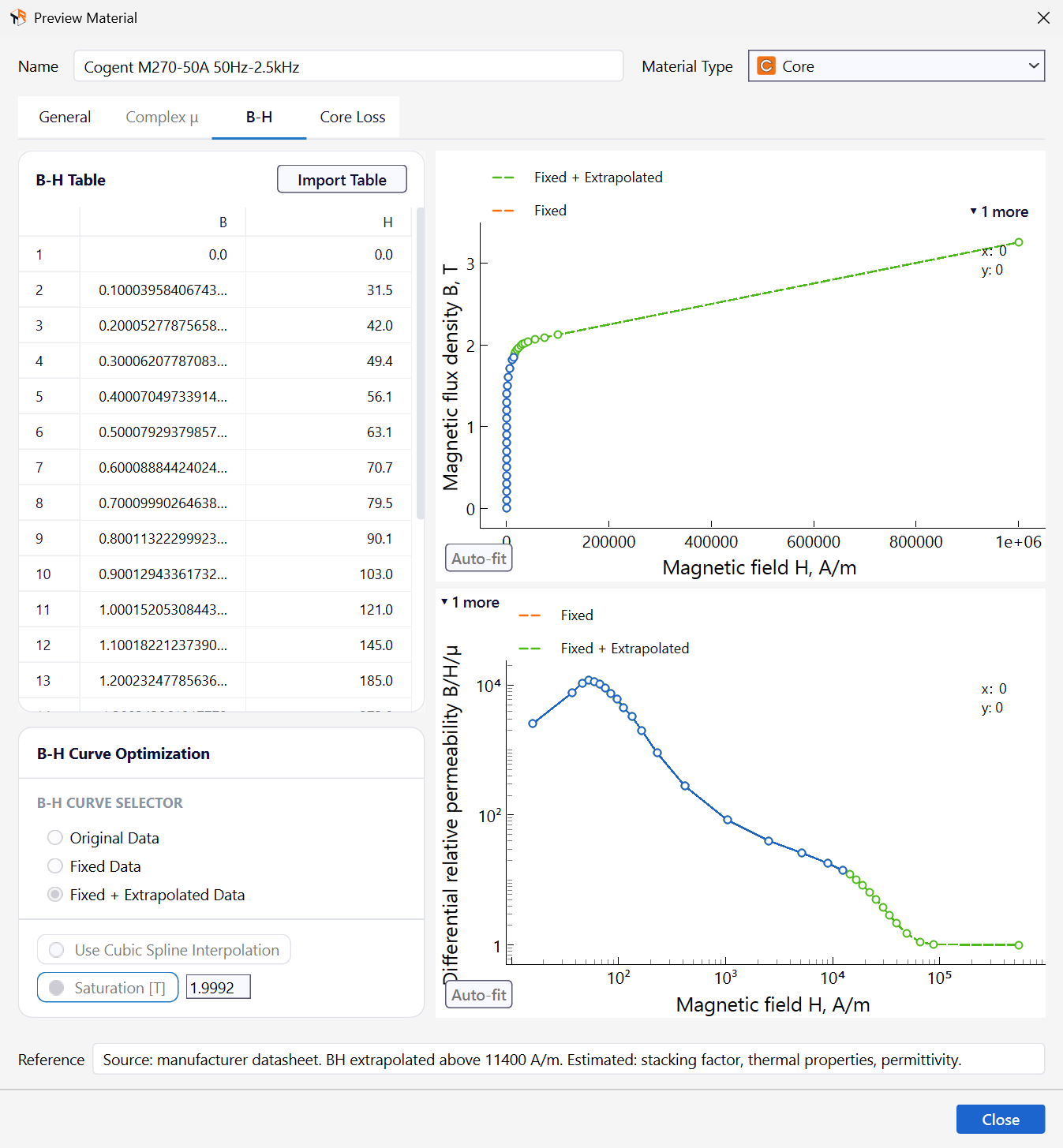Click the Import Table button
The height and width of the screenshot is (1148, 1063).
point(342,180)
